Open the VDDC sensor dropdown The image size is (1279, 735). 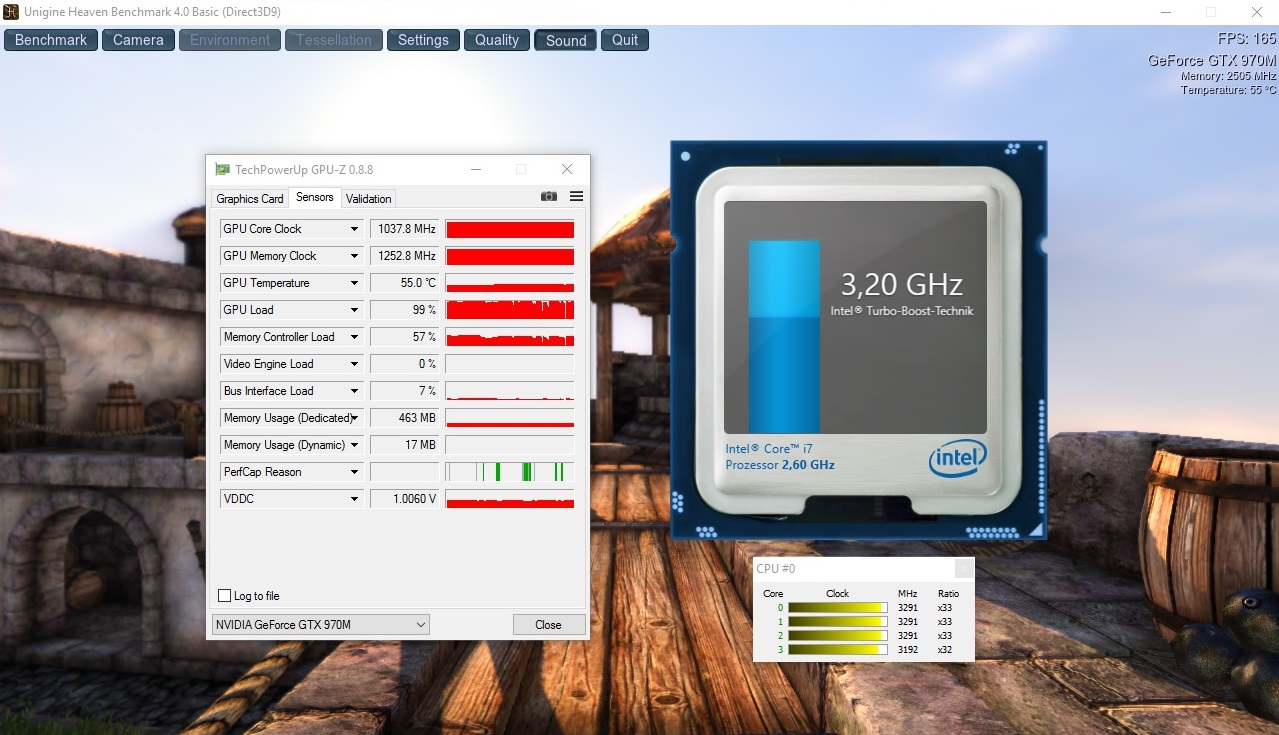pos(354,499)
